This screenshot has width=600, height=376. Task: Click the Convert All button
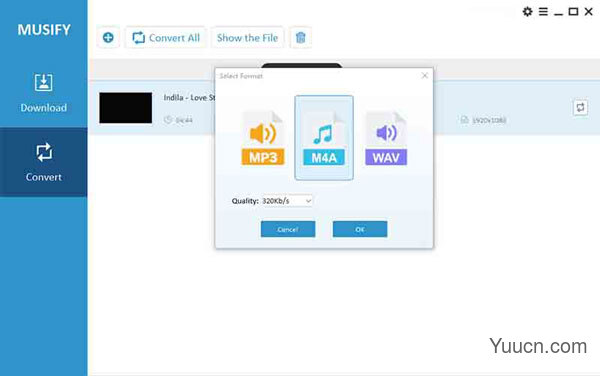pyautogui.click(x=166, y=37)
